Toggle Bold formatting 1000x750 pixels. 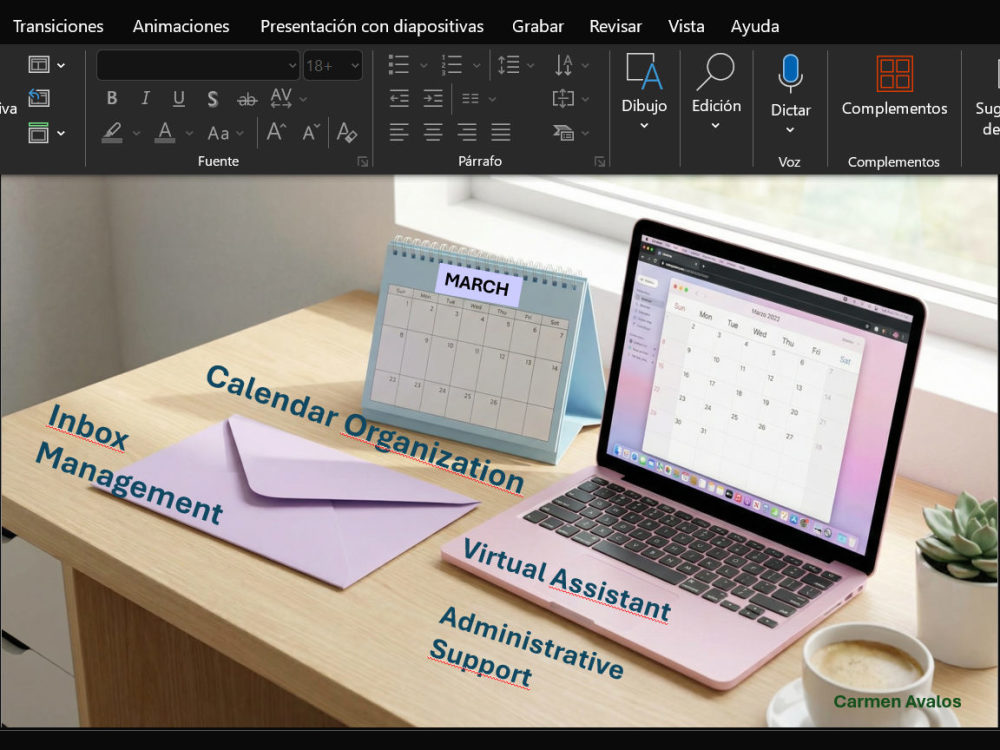pyautogui.click(x=112, y=98)
